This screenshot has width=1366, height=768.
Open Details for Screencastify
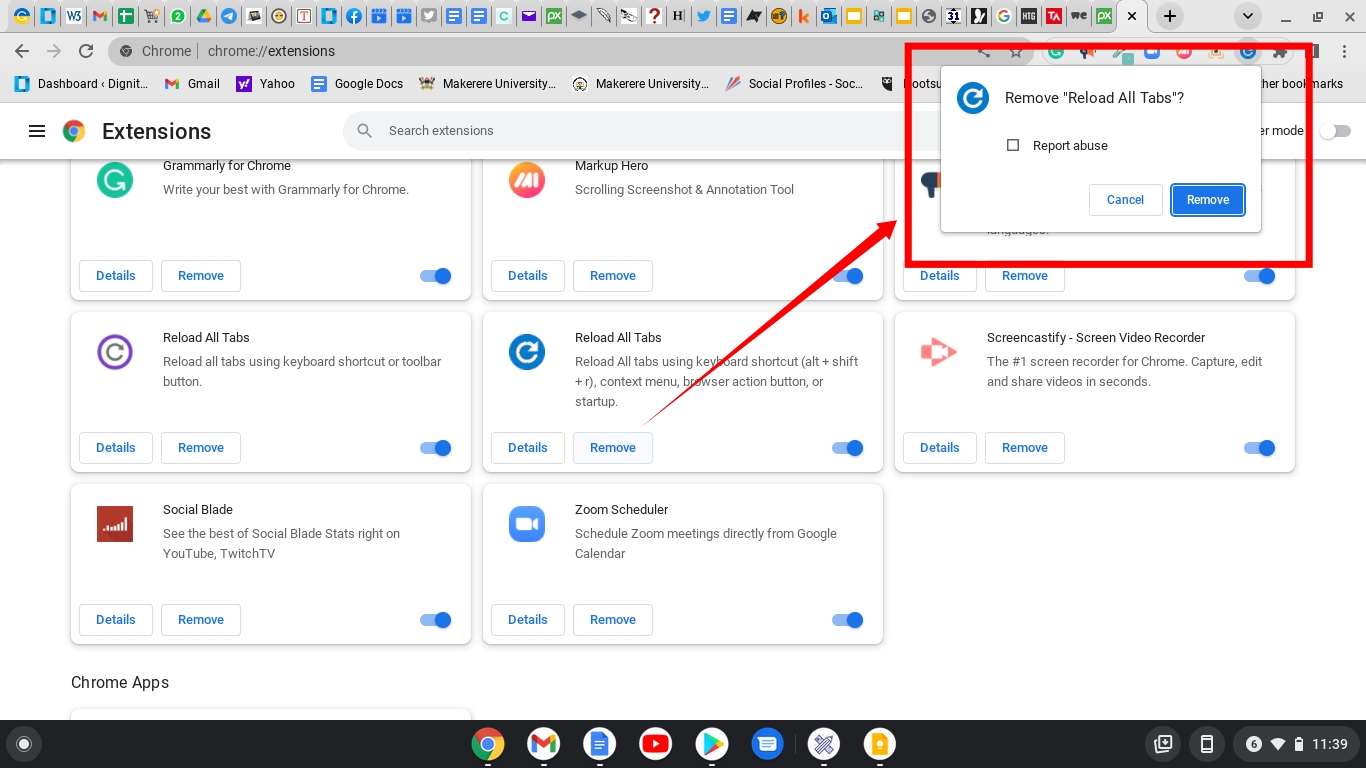point(940,448)
